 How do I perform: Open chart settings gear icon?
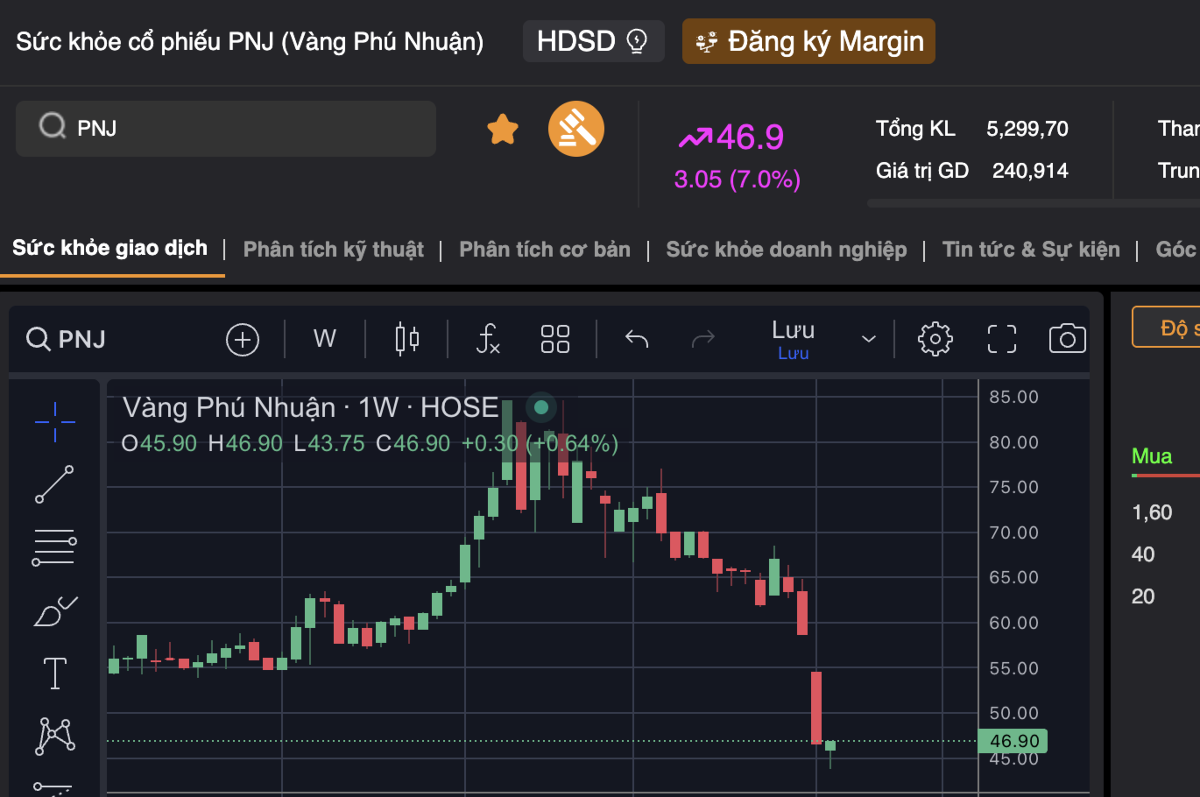tap(935, 339)
